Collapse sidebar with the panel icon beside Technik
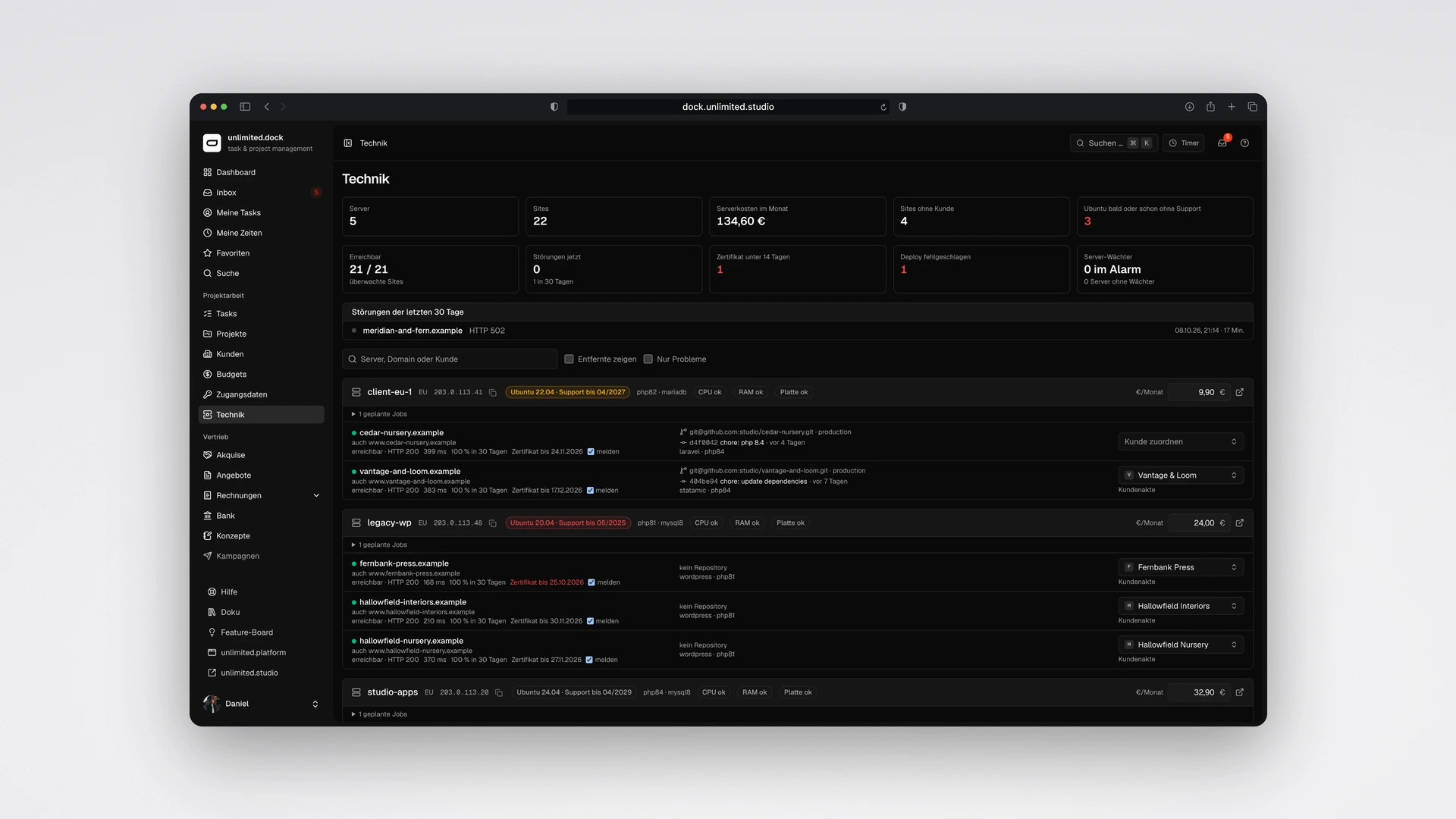 [348, 143]
